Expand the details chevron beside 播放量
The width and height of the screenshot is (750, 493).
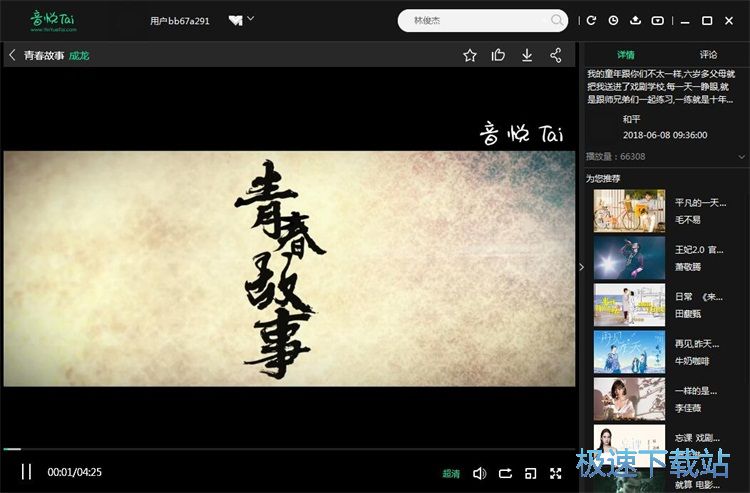coord(741,156)
